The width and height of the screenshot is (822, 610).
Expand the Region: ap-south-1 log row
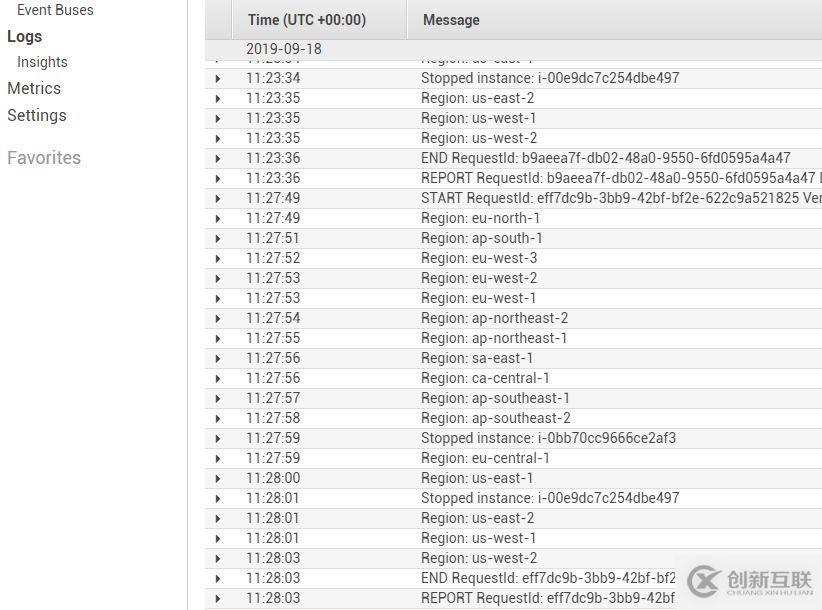218,238
